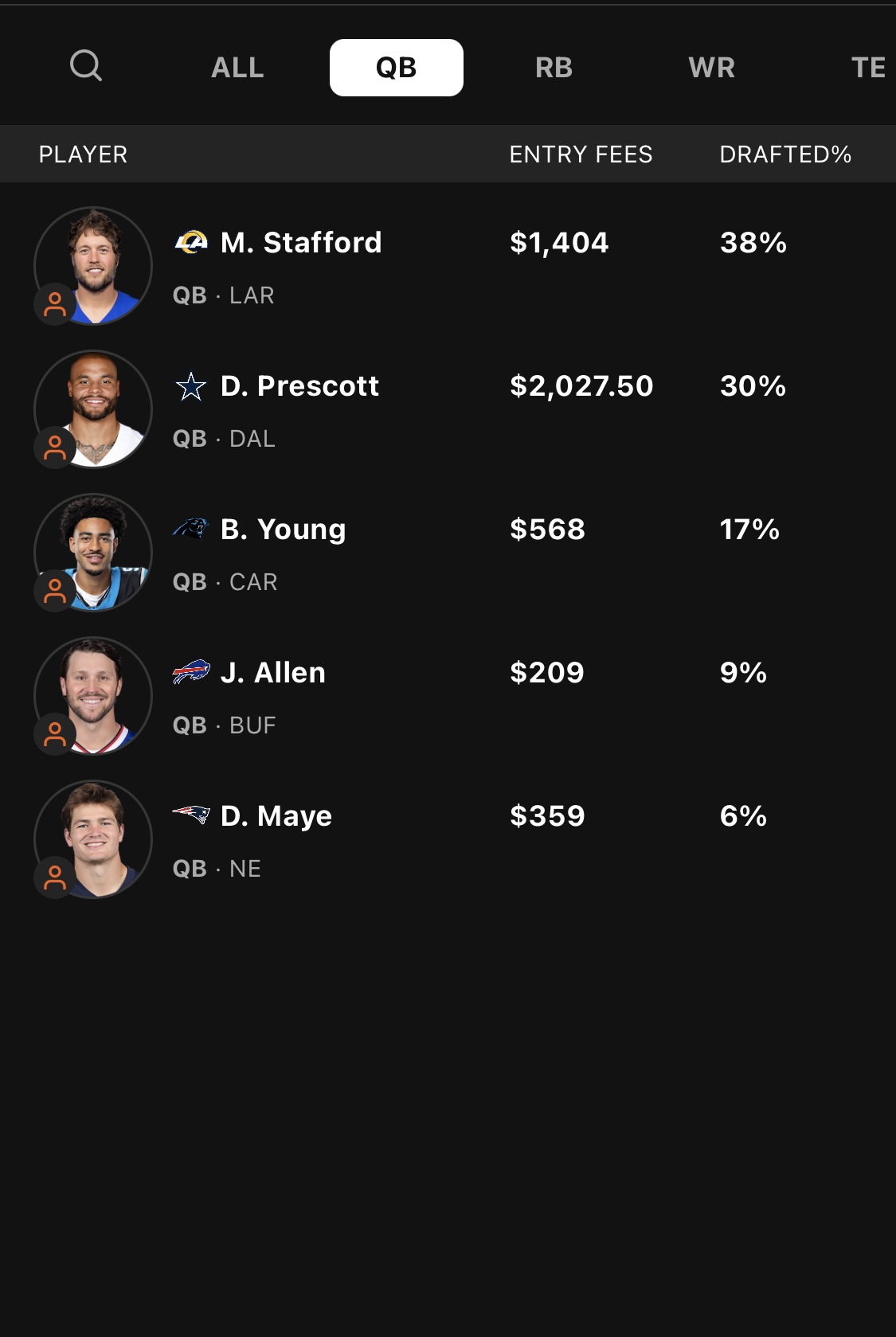Image resolution: width=896 pixels, height=1337 pixels.
Task: Sort by the ENTRY FEES column header
Action: coord(581,154)
